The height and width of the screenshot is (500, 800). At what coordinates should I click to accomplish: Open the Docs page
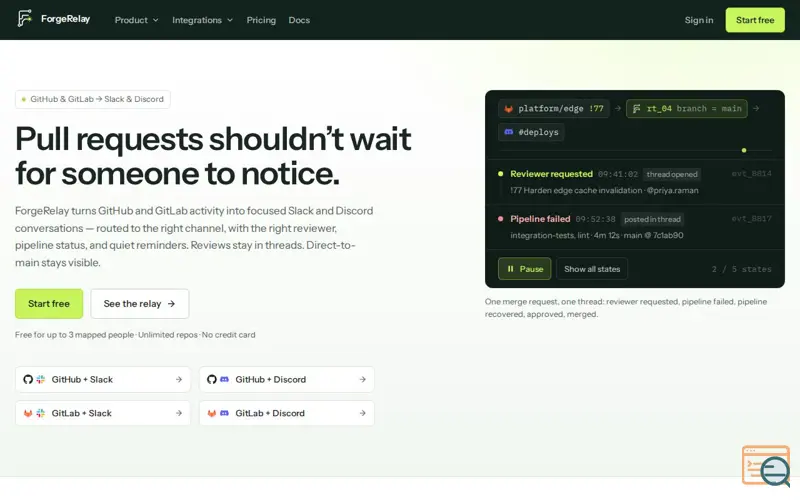pos(299,20)
